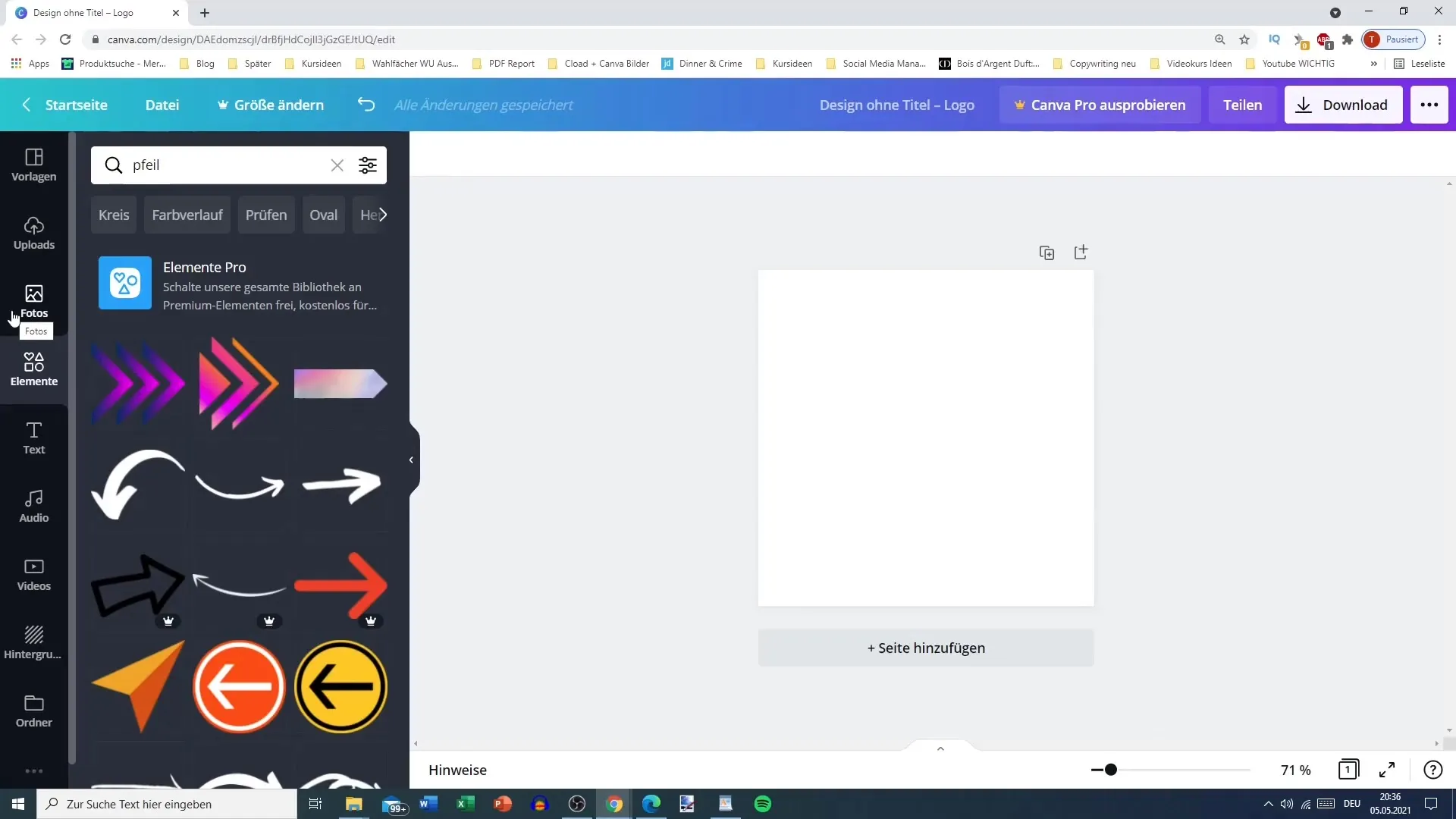
Task: Open the Datei menu
Action: click(162, 104)
